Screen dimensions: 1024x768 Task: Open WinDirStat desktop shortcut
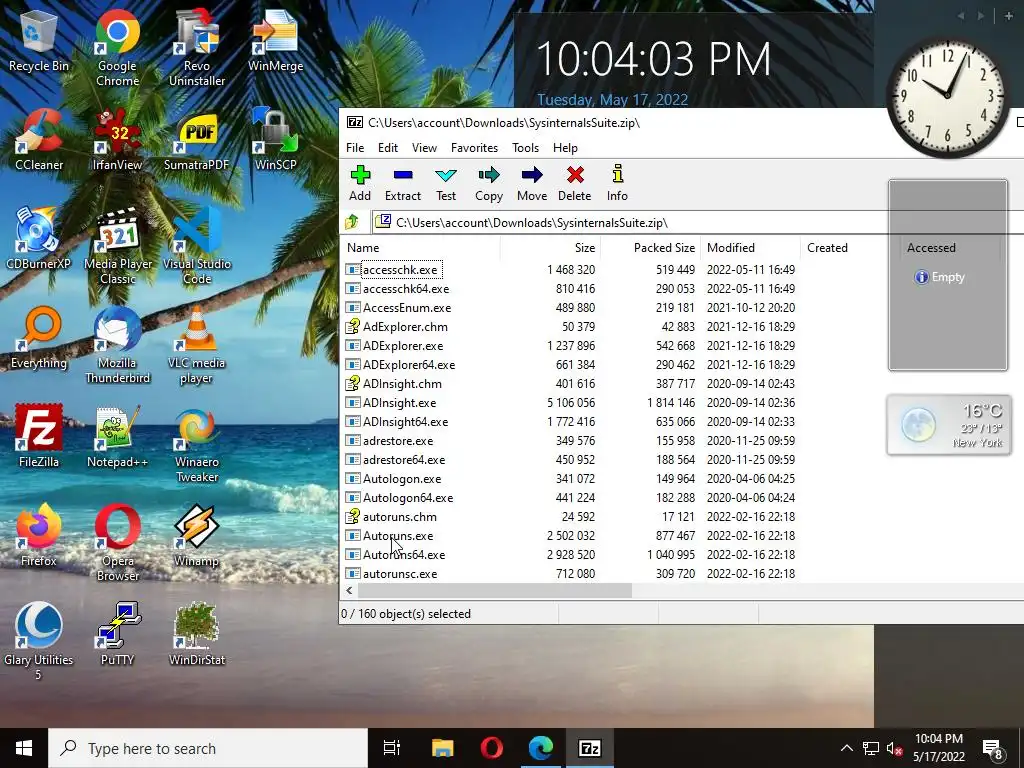click(197, 634)
